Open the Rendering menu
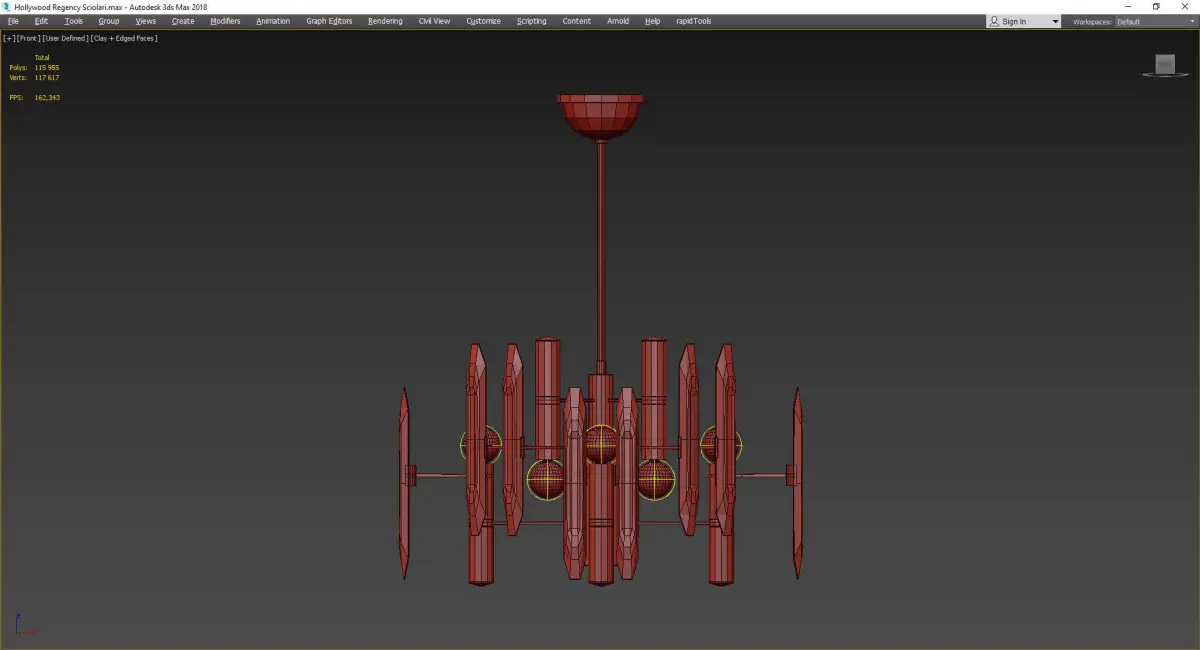 [x=385, y=21]
